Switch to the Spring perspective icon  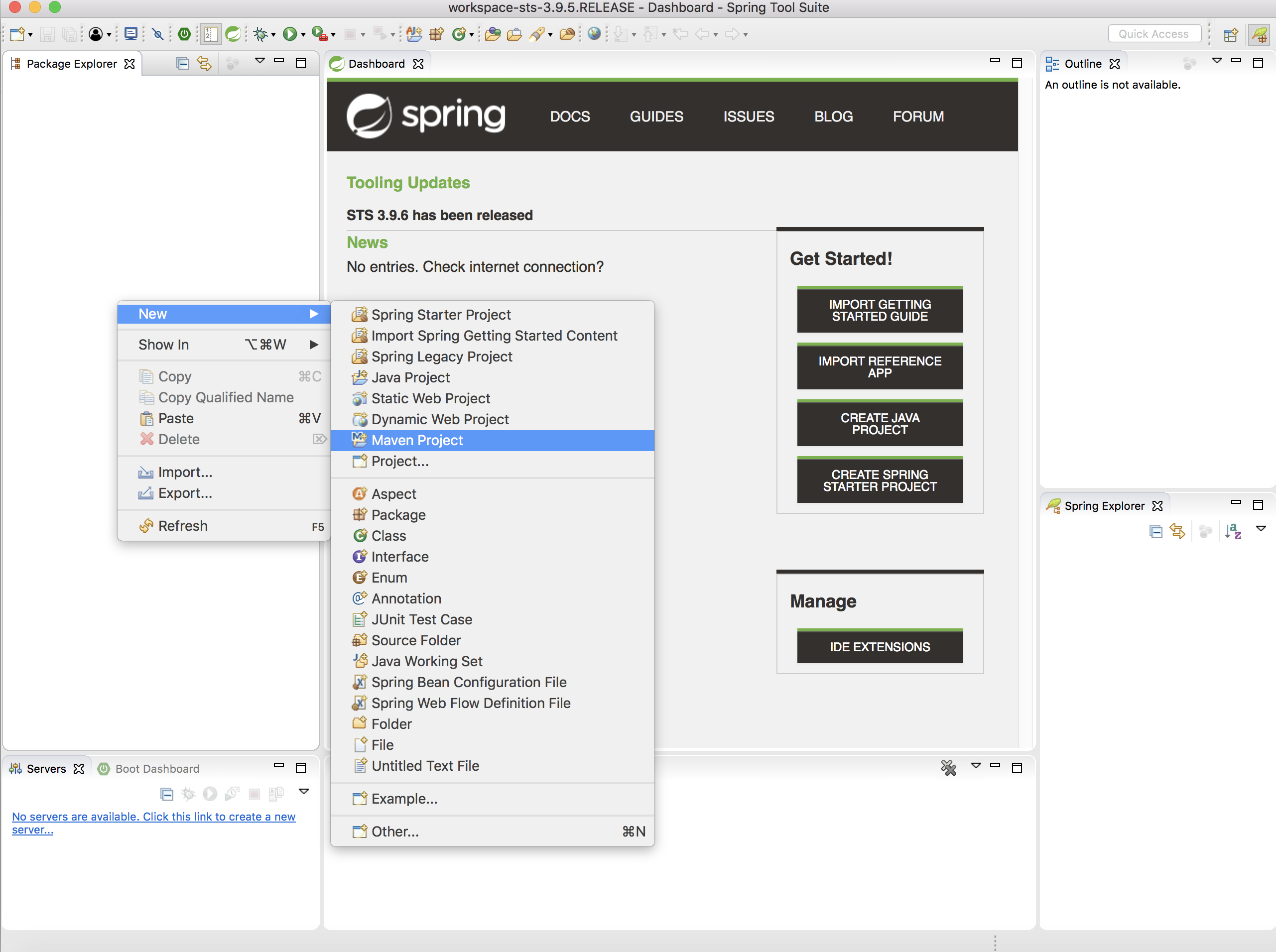pos(1259,34)
